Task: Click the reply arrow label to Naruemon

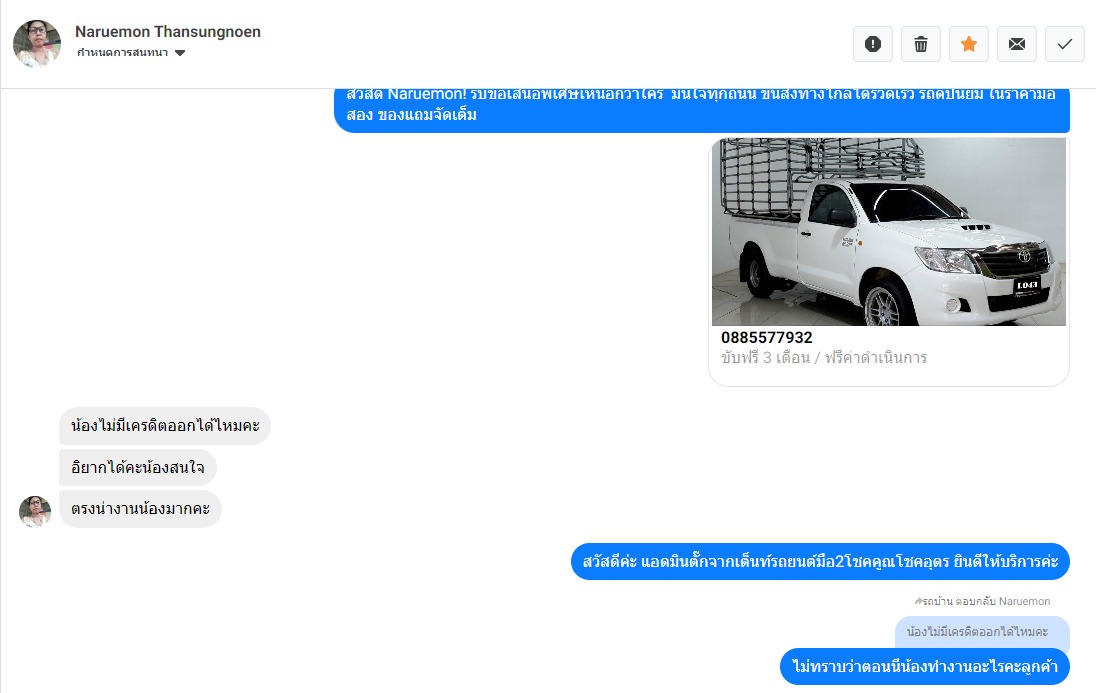Action: [x=983, y=601]
